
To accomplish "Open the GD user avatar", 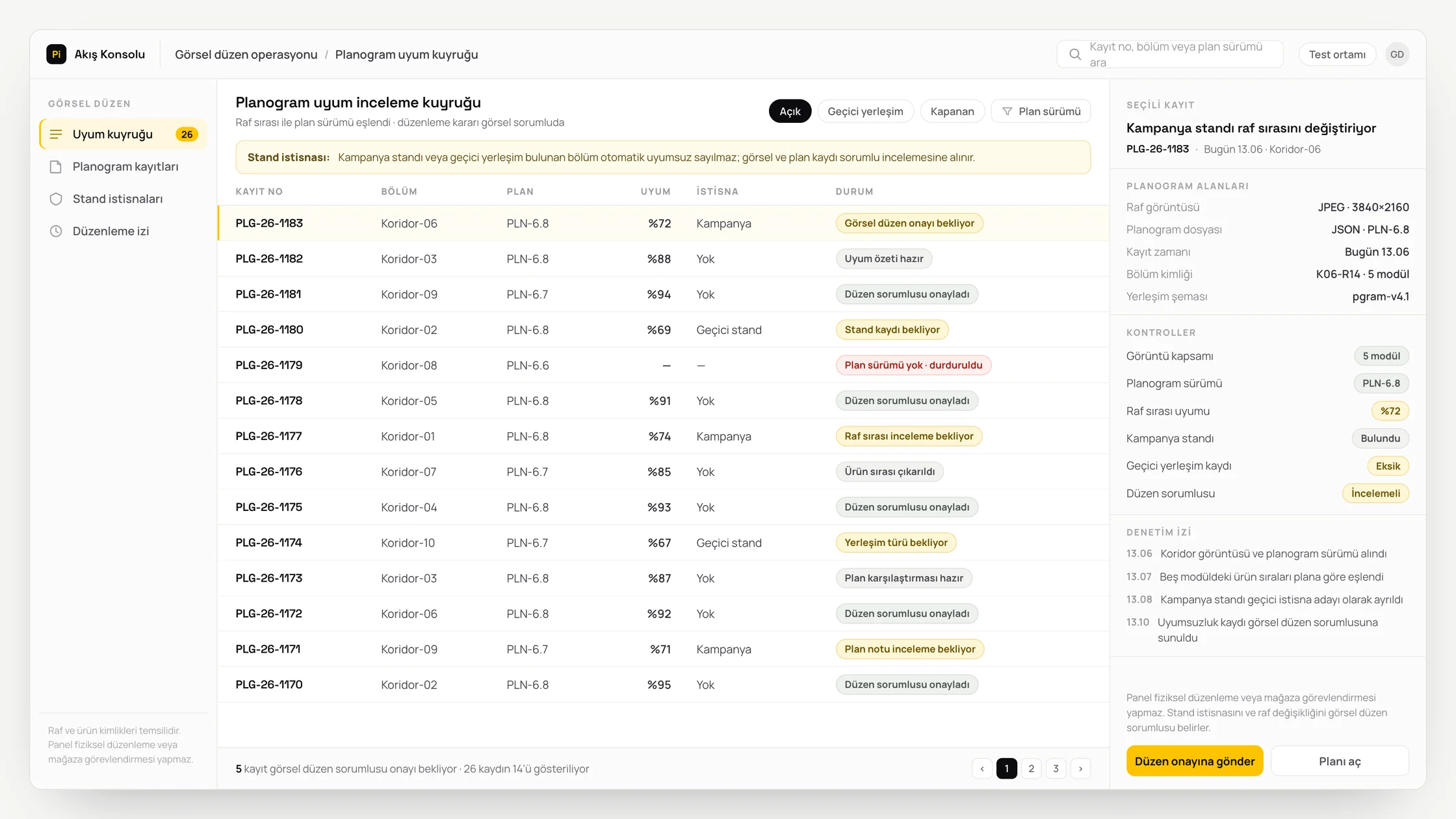I will click(1397, 55).
